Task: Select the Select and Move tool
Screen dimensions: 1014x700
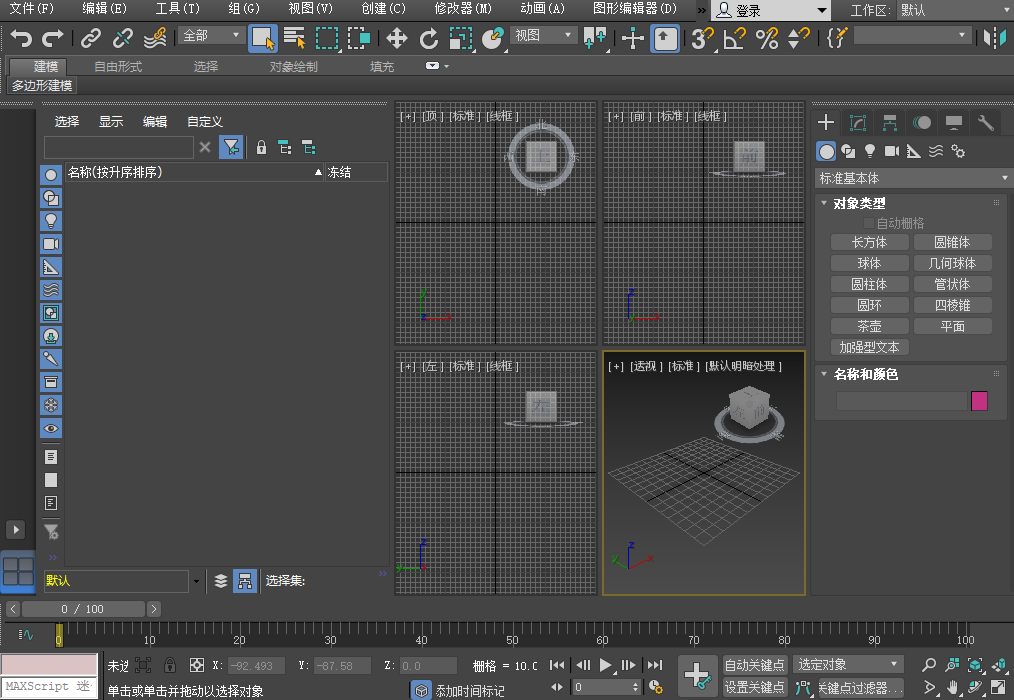Action: click(x=397, y=38)
